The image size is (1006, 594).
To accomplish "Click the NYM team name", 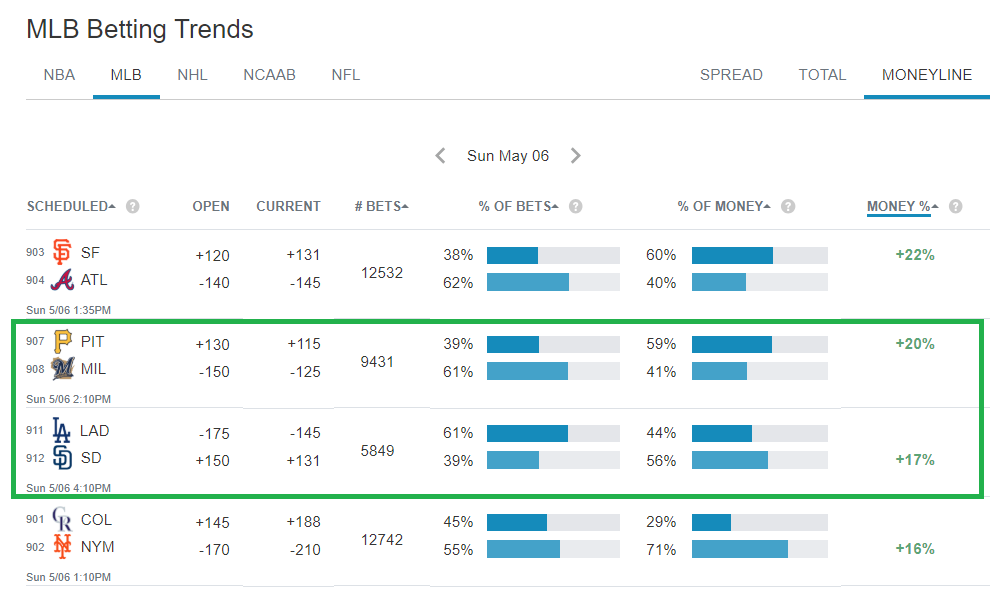I will [x=98, y=547].
